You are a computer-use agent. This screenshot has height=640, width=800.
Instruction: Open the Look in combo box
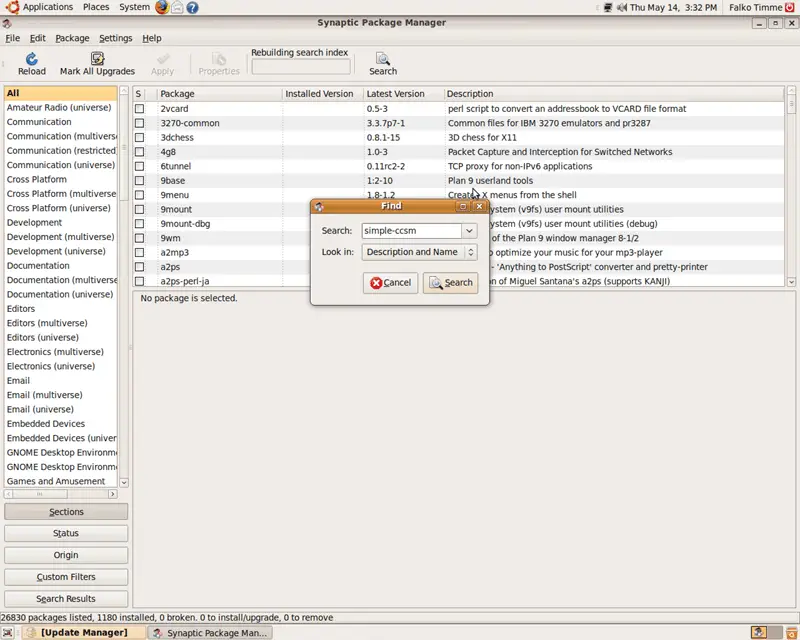419,252
